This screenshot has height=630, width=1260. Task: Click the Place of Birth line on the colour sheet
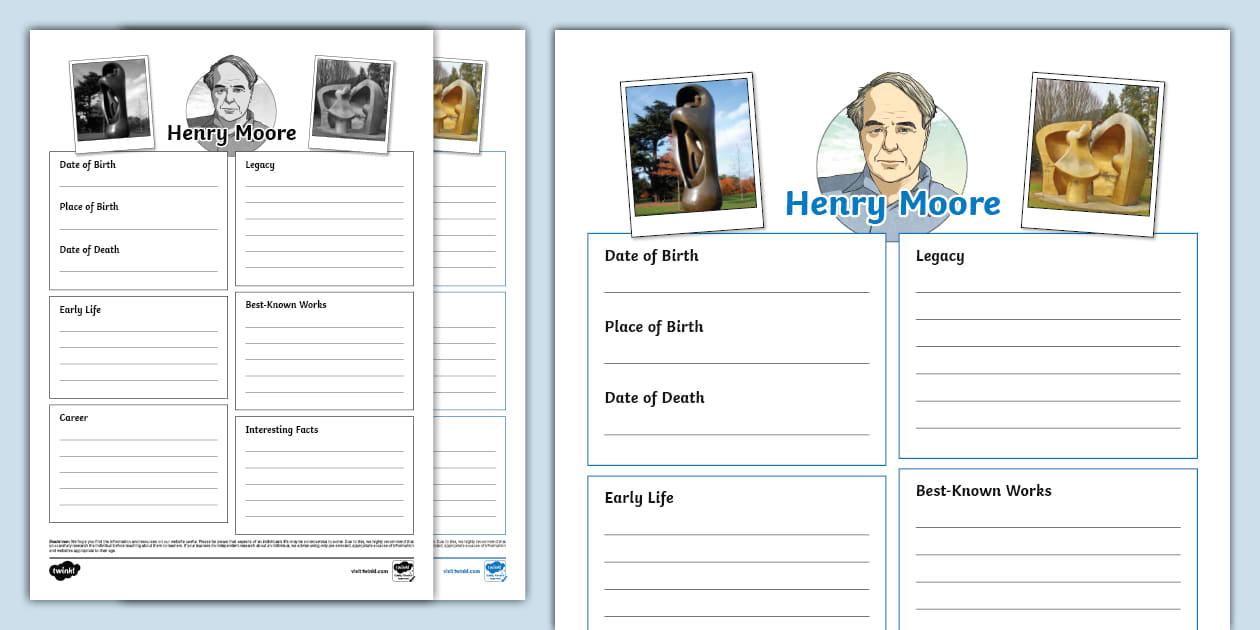[x=736, y=362]
